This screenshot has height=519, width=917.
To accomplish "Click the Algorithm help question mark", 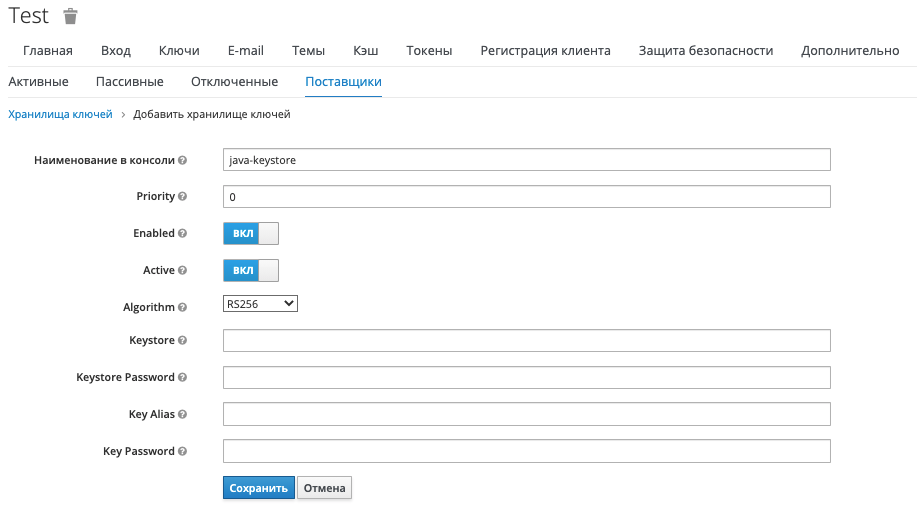I will click(x=183, y=307).
